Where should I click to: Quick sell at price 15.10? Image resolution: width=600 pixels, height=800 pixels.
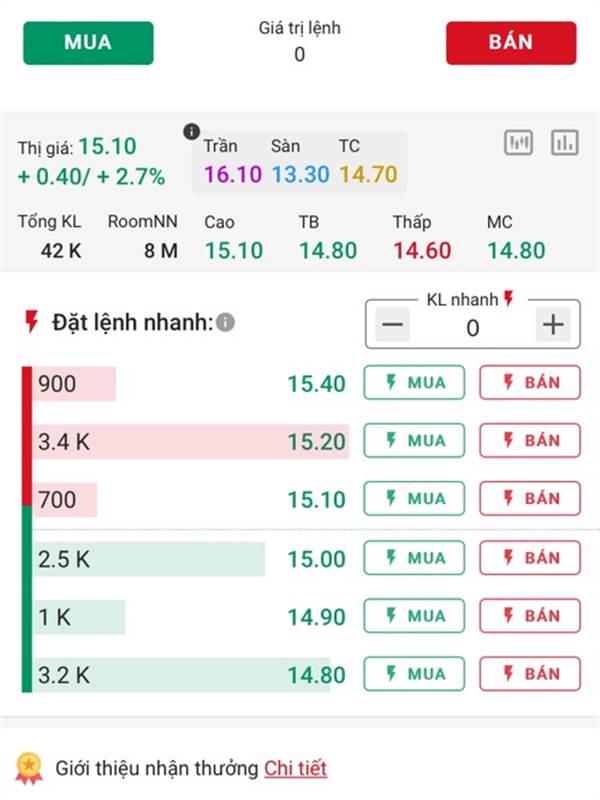click(530, 498)
